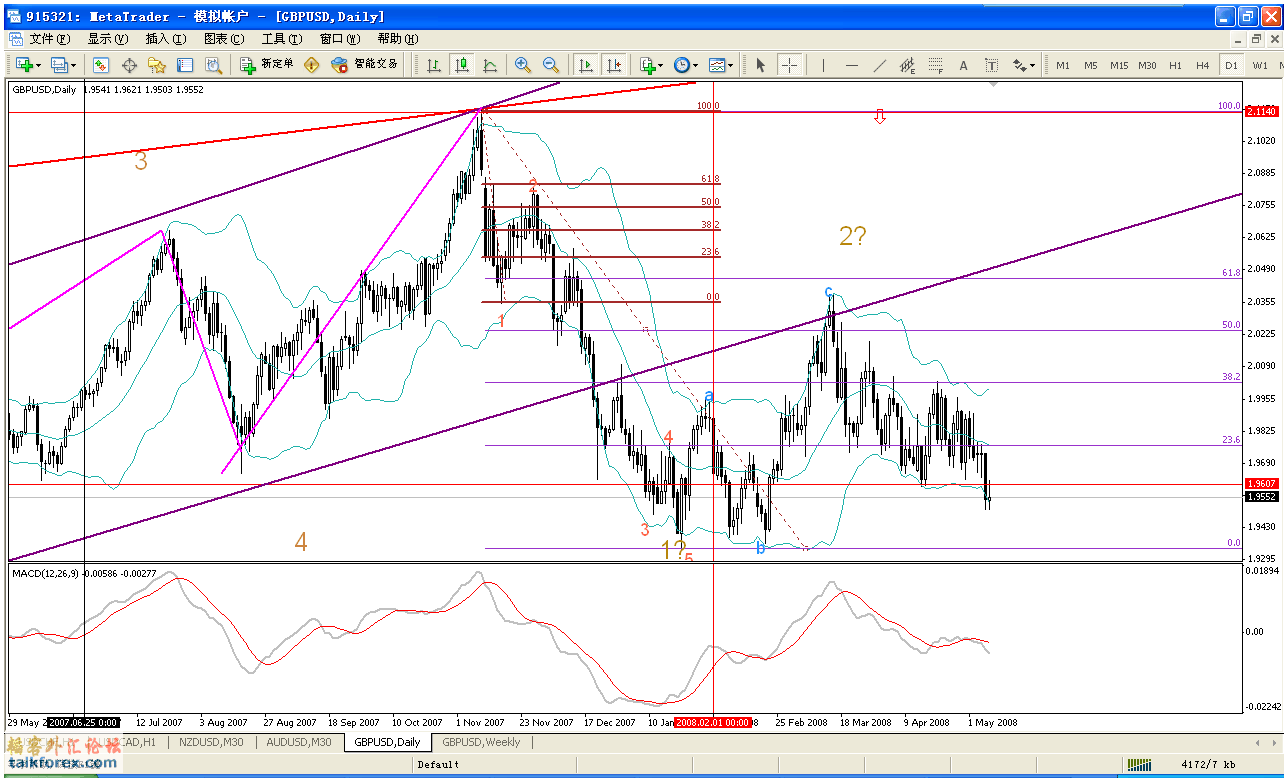Expand the Profiles dropdown arrow

pyautogui.click(x=74, y=66)
